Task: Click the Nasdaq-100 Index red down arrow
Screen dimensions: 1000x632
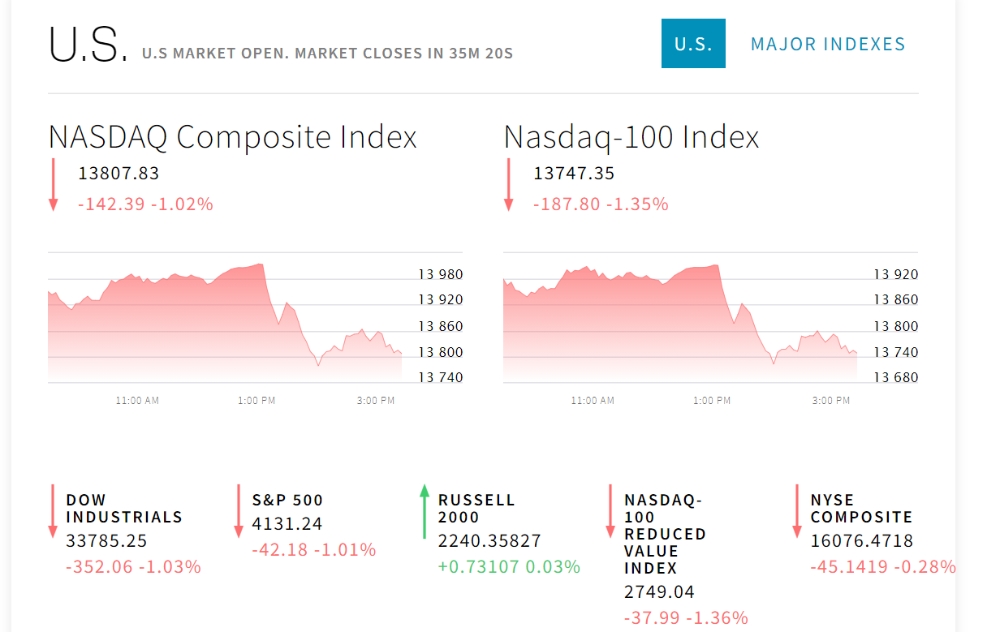Action: [x=508, y=184]
